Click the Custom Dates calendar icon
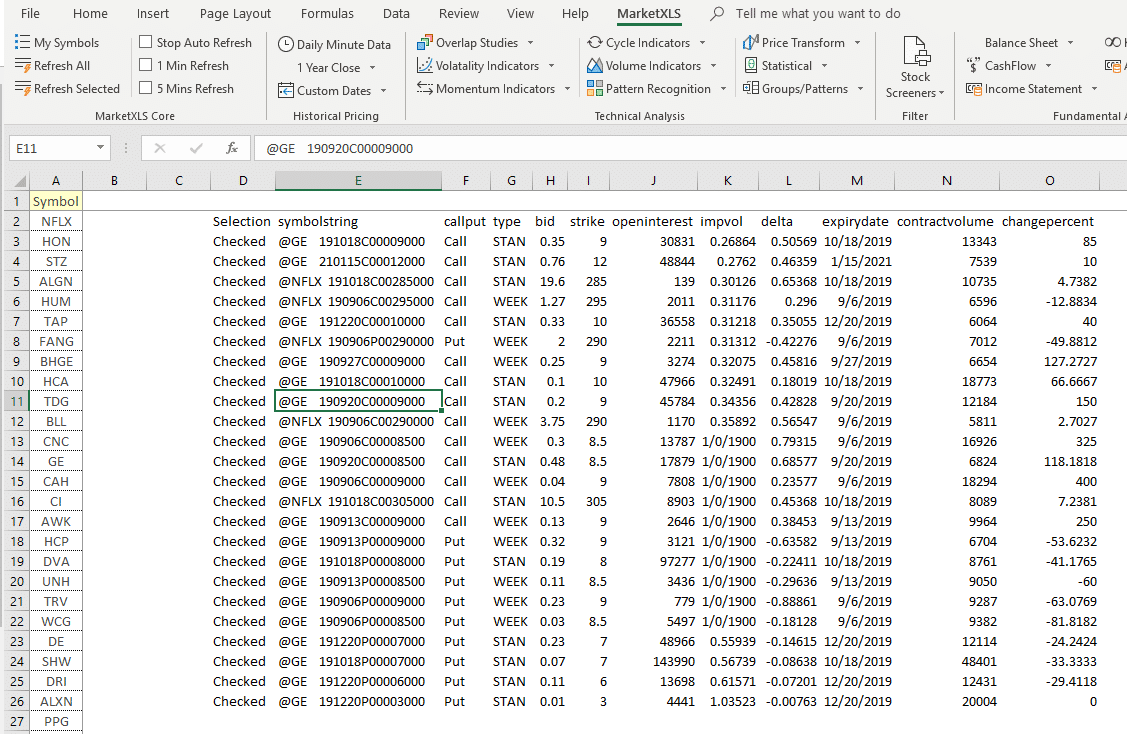Viewport: 1127px width, 734px height. [285, 91]
